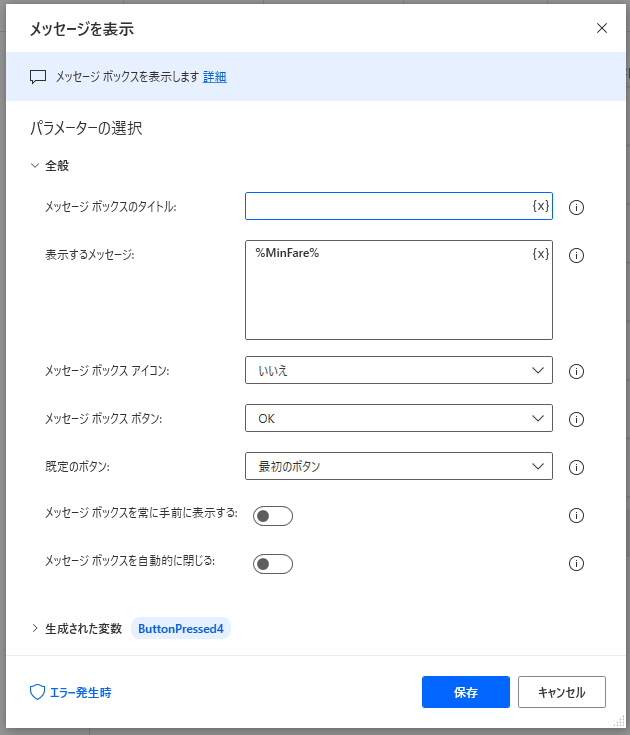
Task: Click the 保存 button
Action: 466,692
